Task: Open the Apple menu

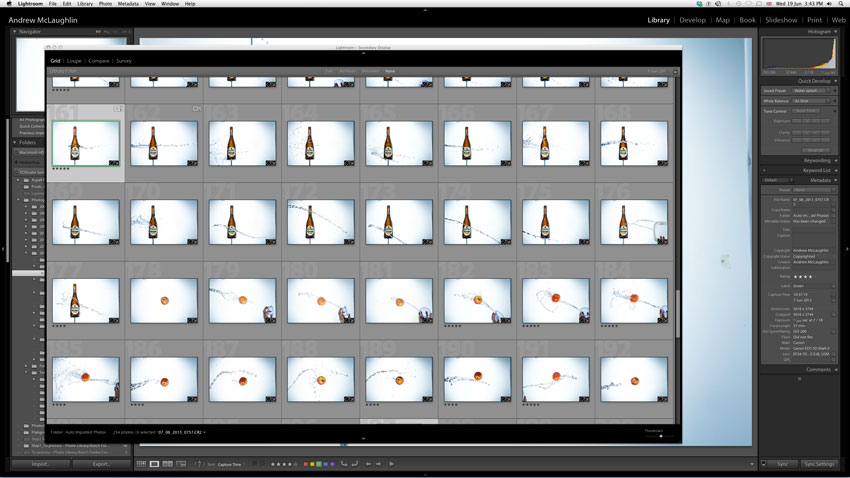Action: point(9,4)
